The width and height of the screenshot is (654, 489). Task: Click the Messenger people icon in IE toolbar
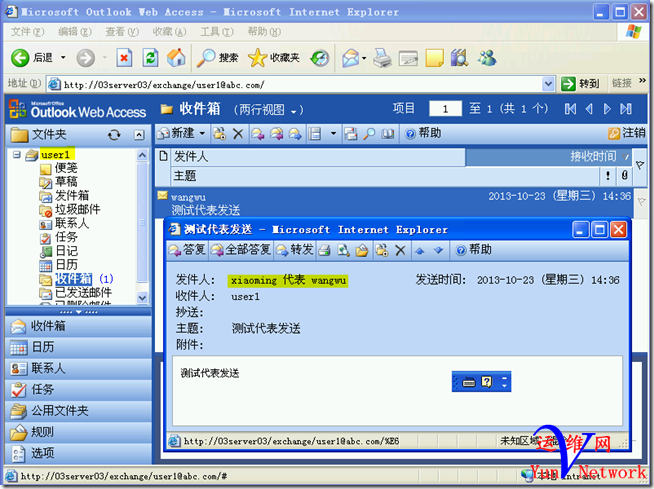(x=487, y=58)
